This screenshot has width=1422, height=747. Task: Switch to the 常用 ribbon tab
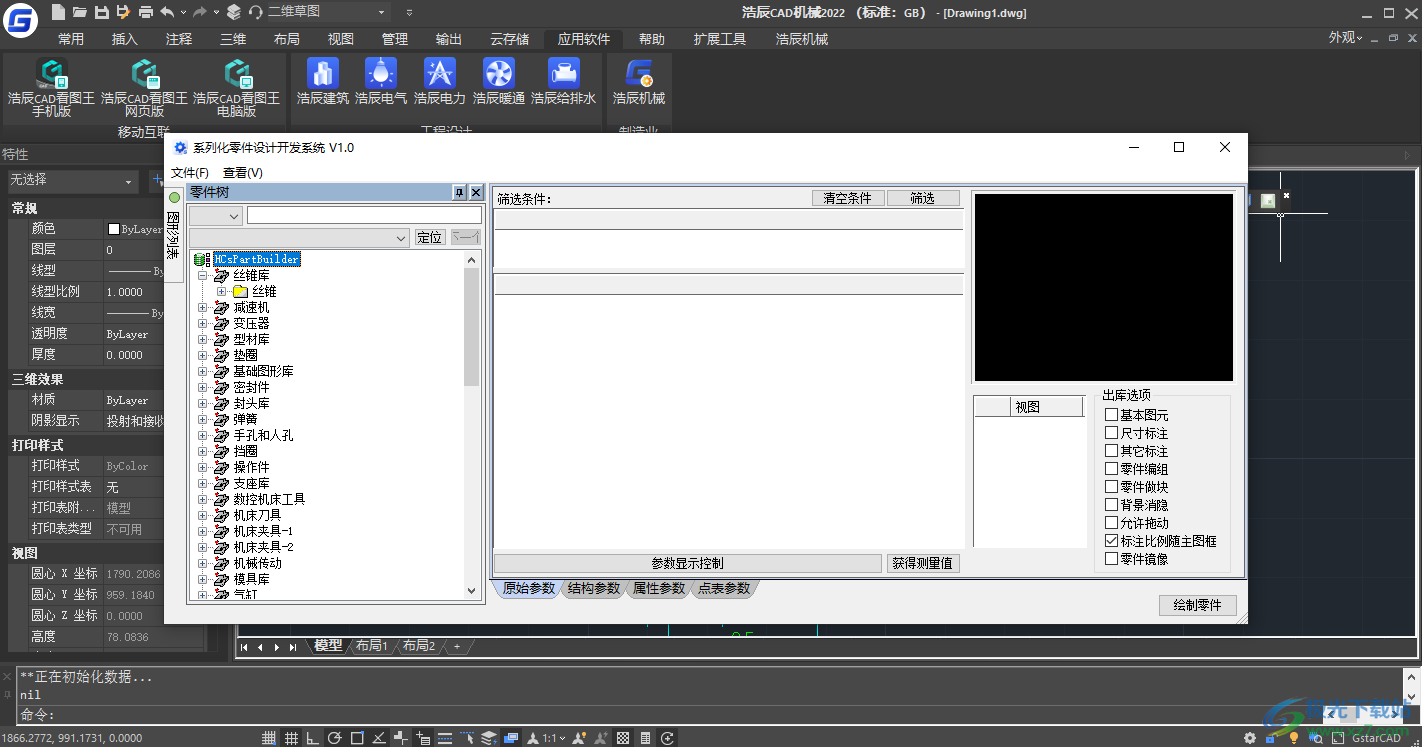tap(71, 39)
